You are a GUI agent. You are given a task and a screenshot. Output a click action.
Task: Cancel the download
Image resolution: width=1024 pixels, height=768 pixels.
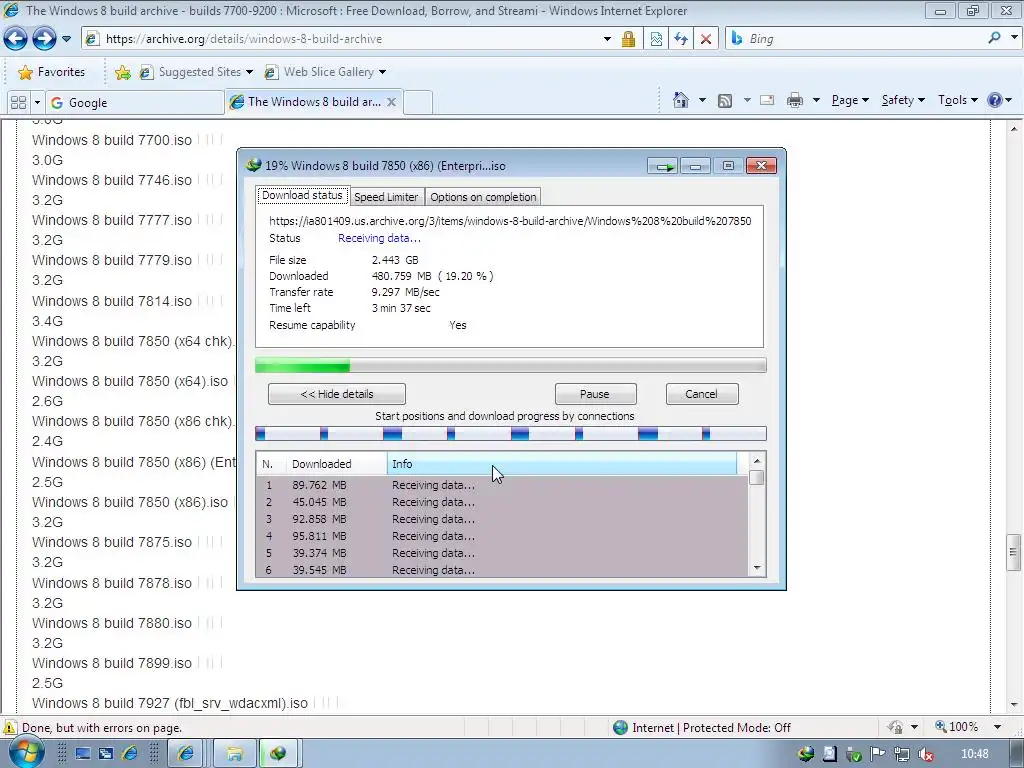[x=701, y=394]
